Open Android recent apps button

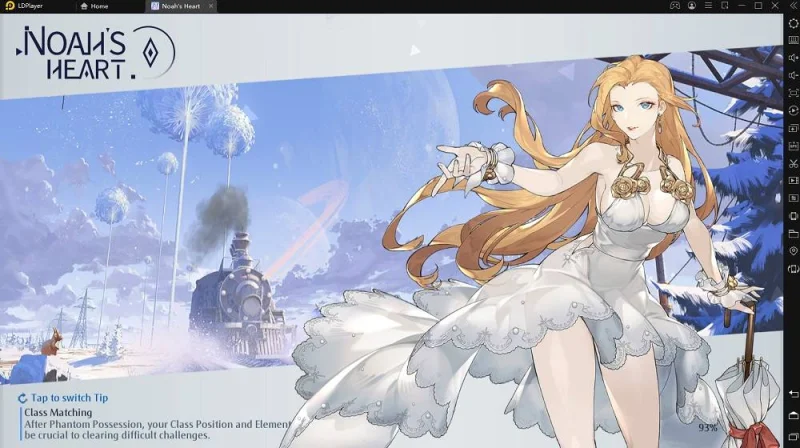pos(793,437)
